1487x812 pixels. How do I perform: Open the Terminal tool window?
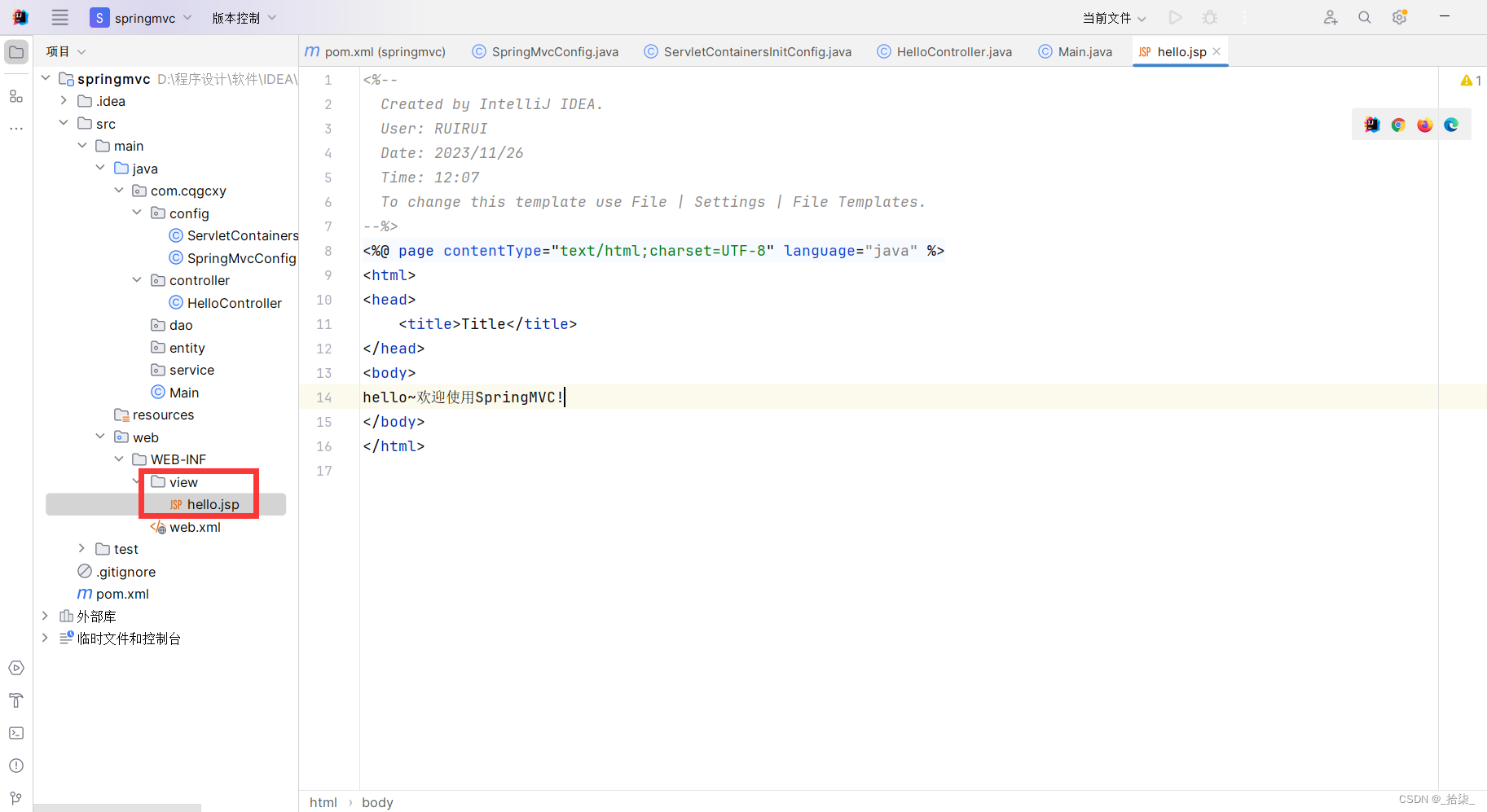(15, 733)
